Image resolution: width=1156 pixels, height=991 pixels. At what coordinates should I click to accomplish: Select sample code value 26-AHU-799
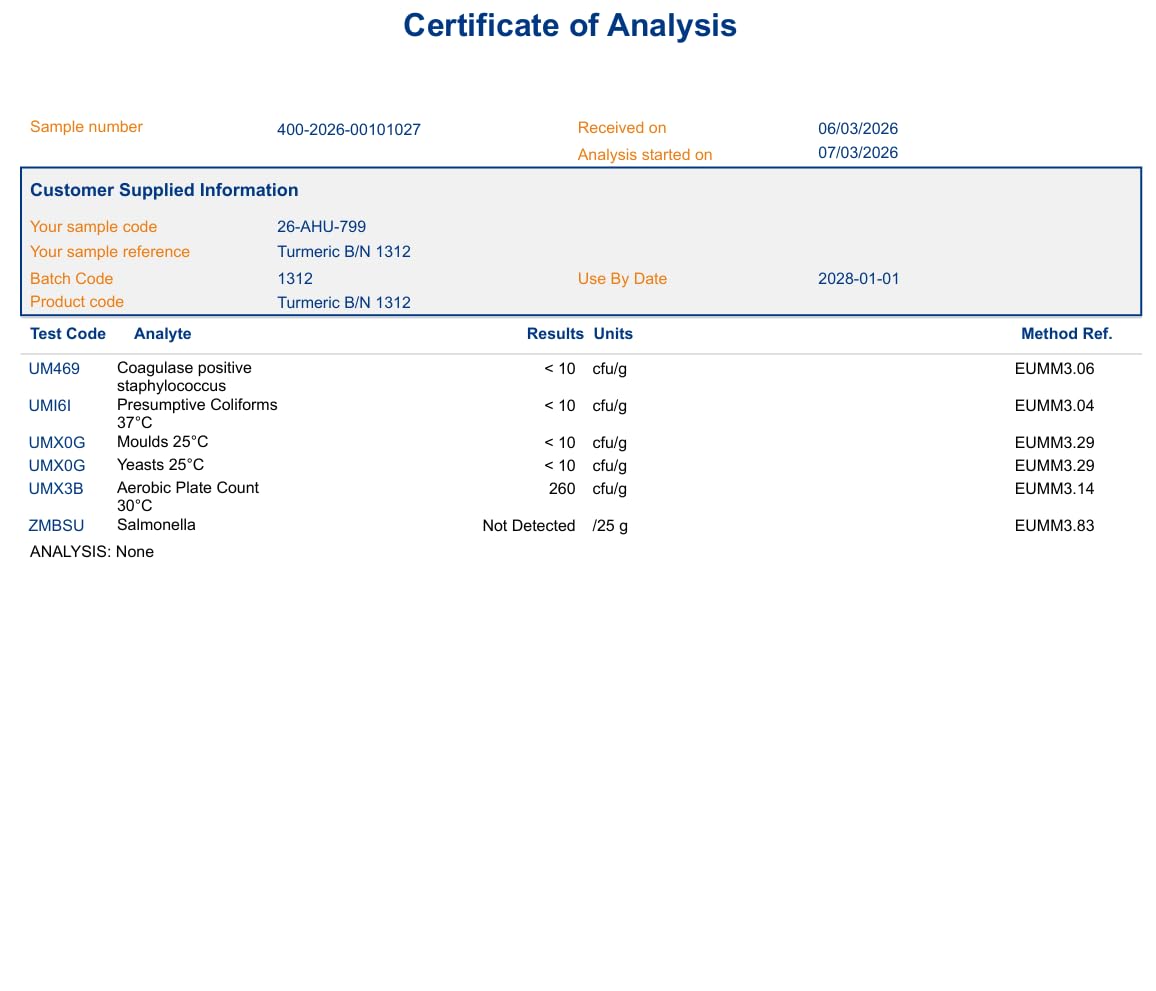click(x=321, y=227)
